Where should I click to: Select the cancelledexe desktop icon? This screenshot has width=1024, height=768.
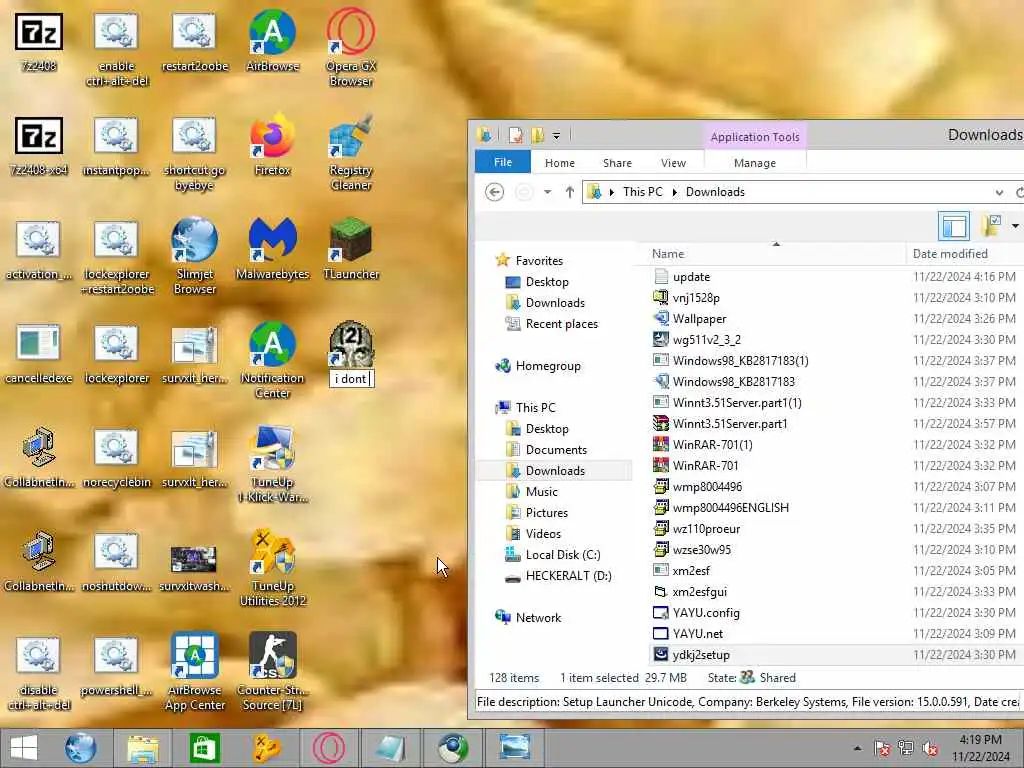pyautogui.click(x=39, y=354)
